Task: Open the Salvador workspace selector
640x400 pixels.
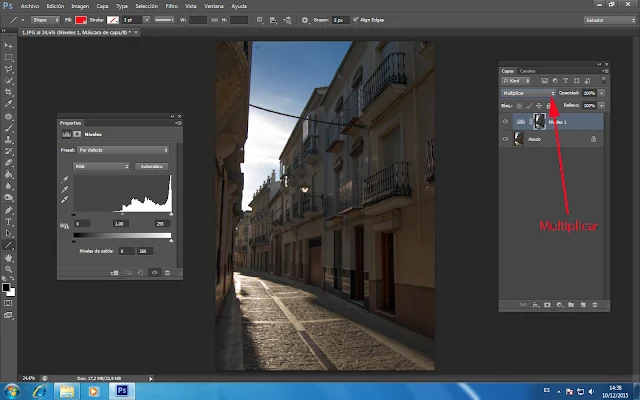Action: coord(606,19)
